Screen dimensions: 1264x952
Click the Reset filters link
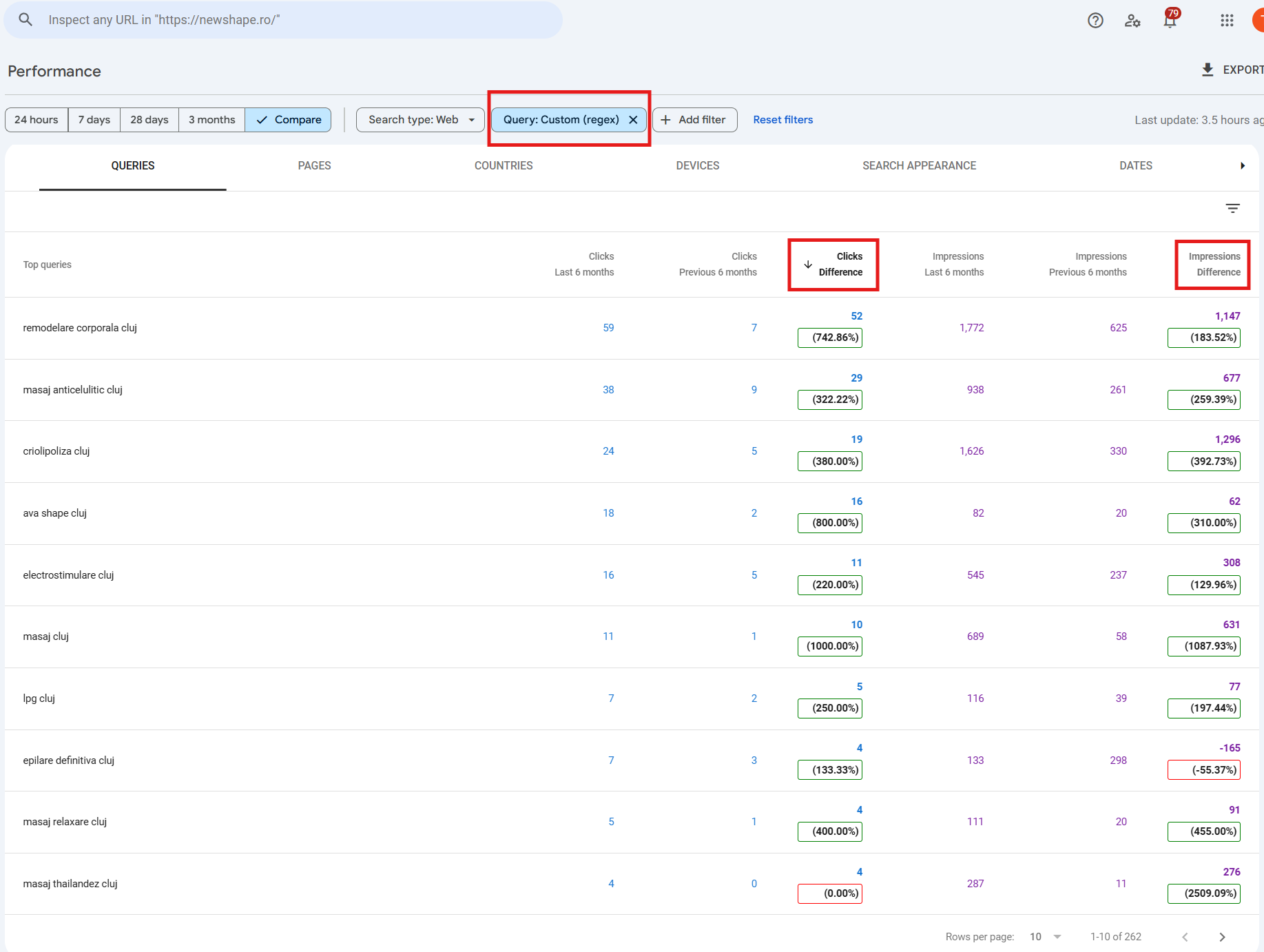click(x=783, y=120)
